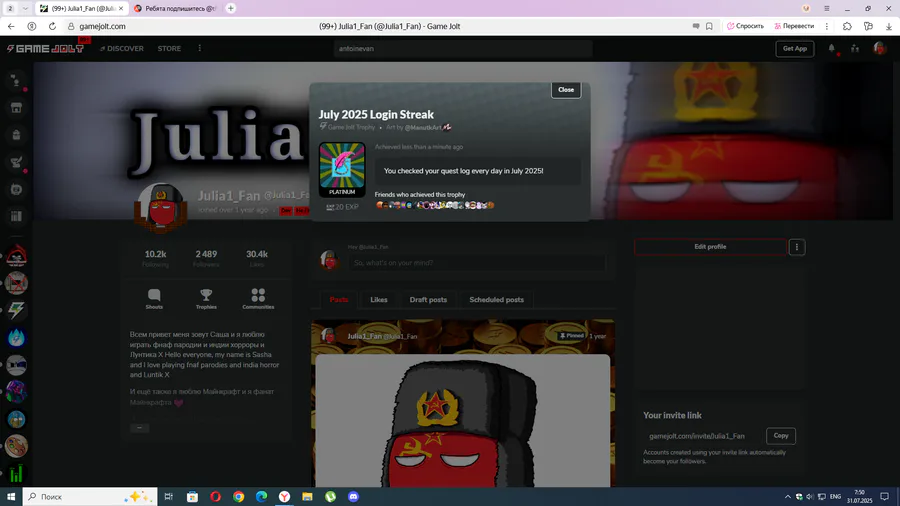Open the paint palette community in the sidebar
The height and width of the screenshot is (506, 900).
coord(16,446)
